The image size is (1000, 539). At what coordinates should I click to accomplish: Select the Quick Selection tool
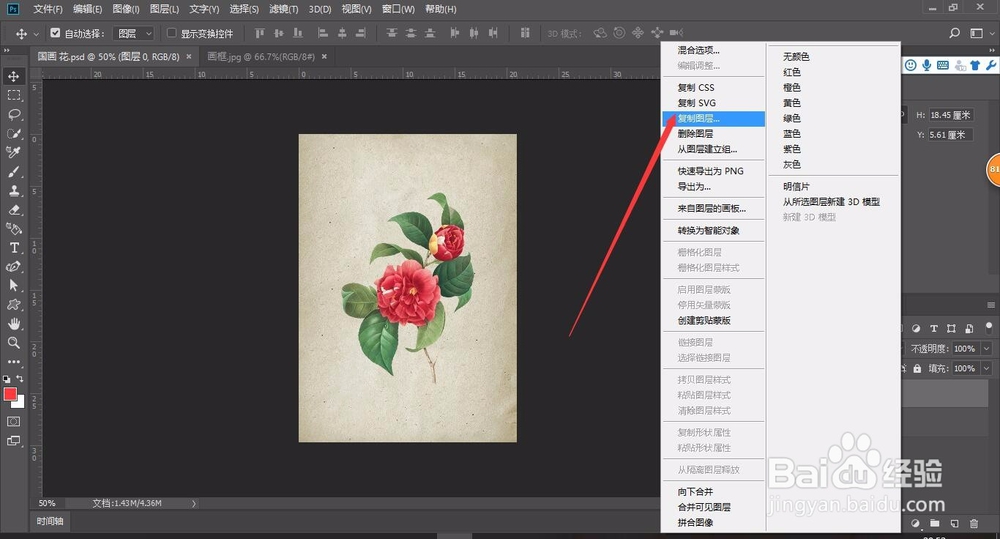pos(13,134)
